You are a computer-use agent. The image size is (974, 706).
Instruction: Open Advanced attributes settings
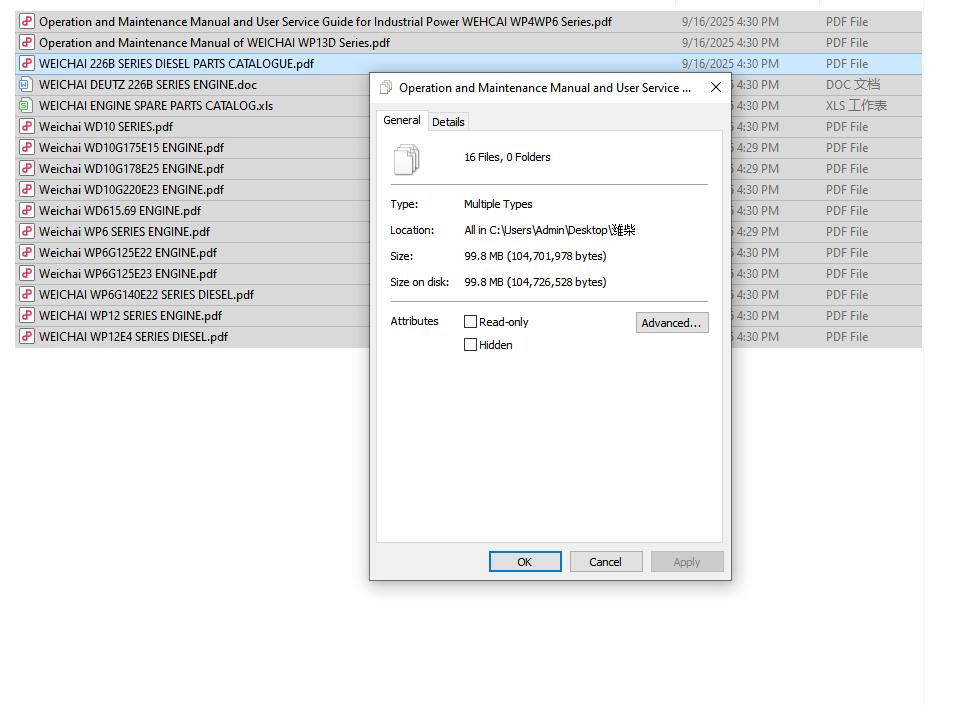[671, 323]
